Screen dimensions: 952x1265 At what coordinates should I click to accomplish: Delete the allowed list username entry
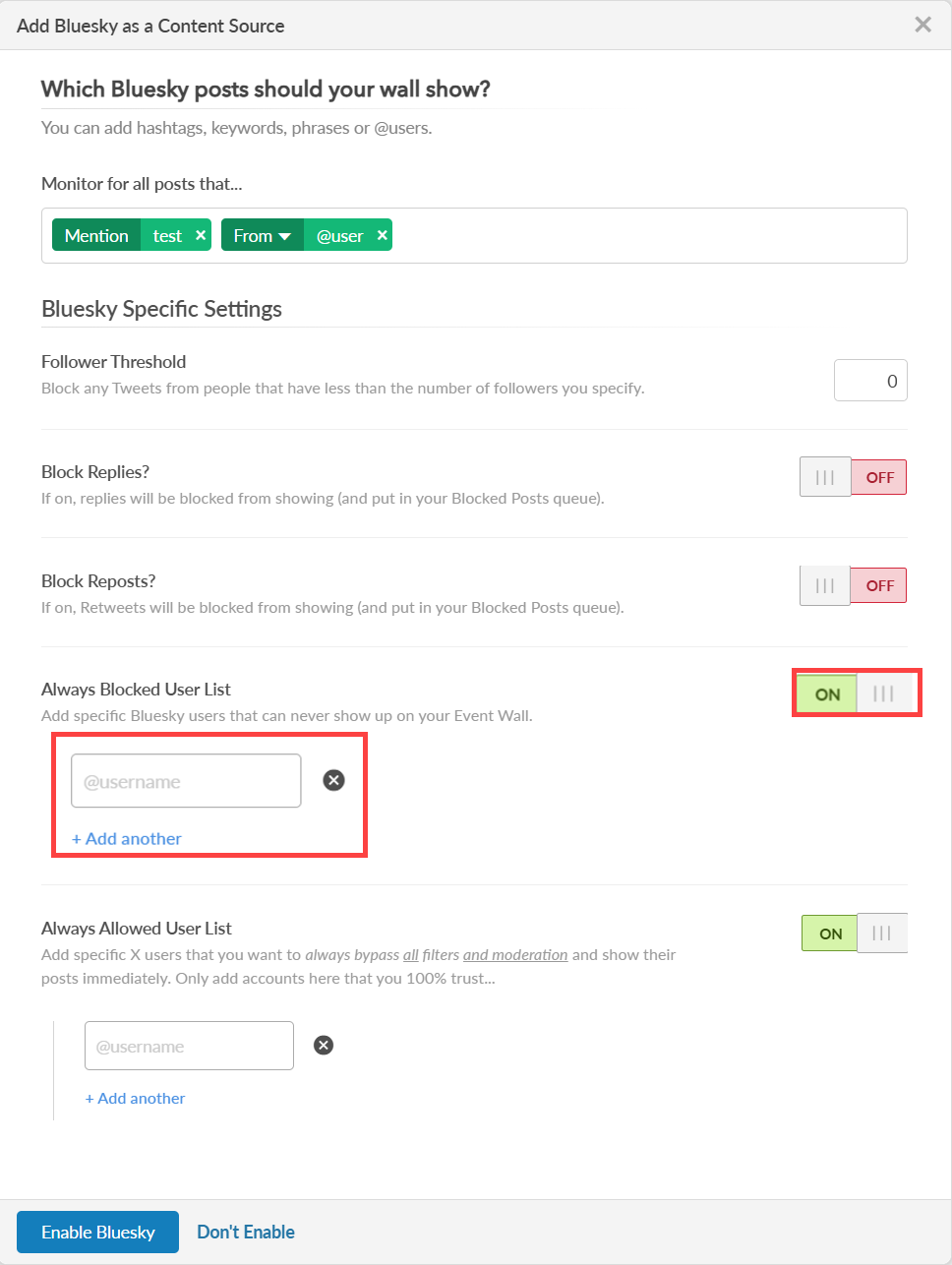click(x=324, y=1045)
